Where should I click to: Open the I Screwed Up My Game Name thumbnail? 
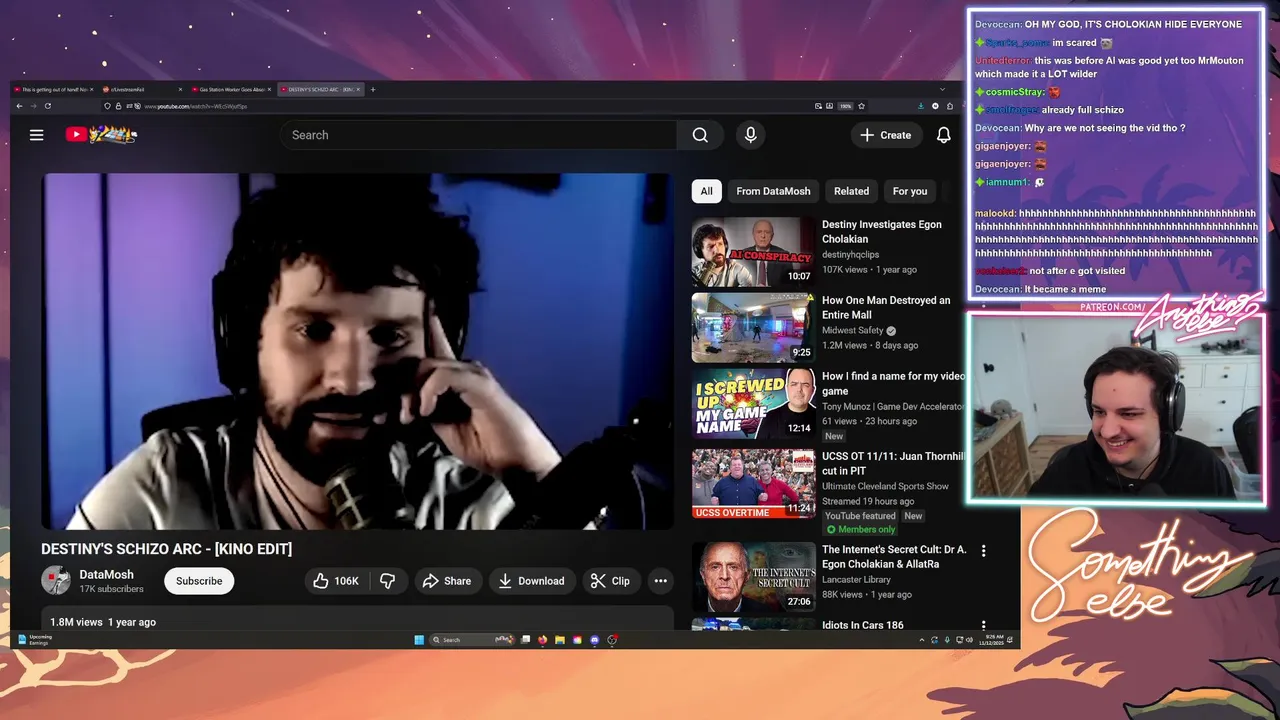(x=753, y=404)
